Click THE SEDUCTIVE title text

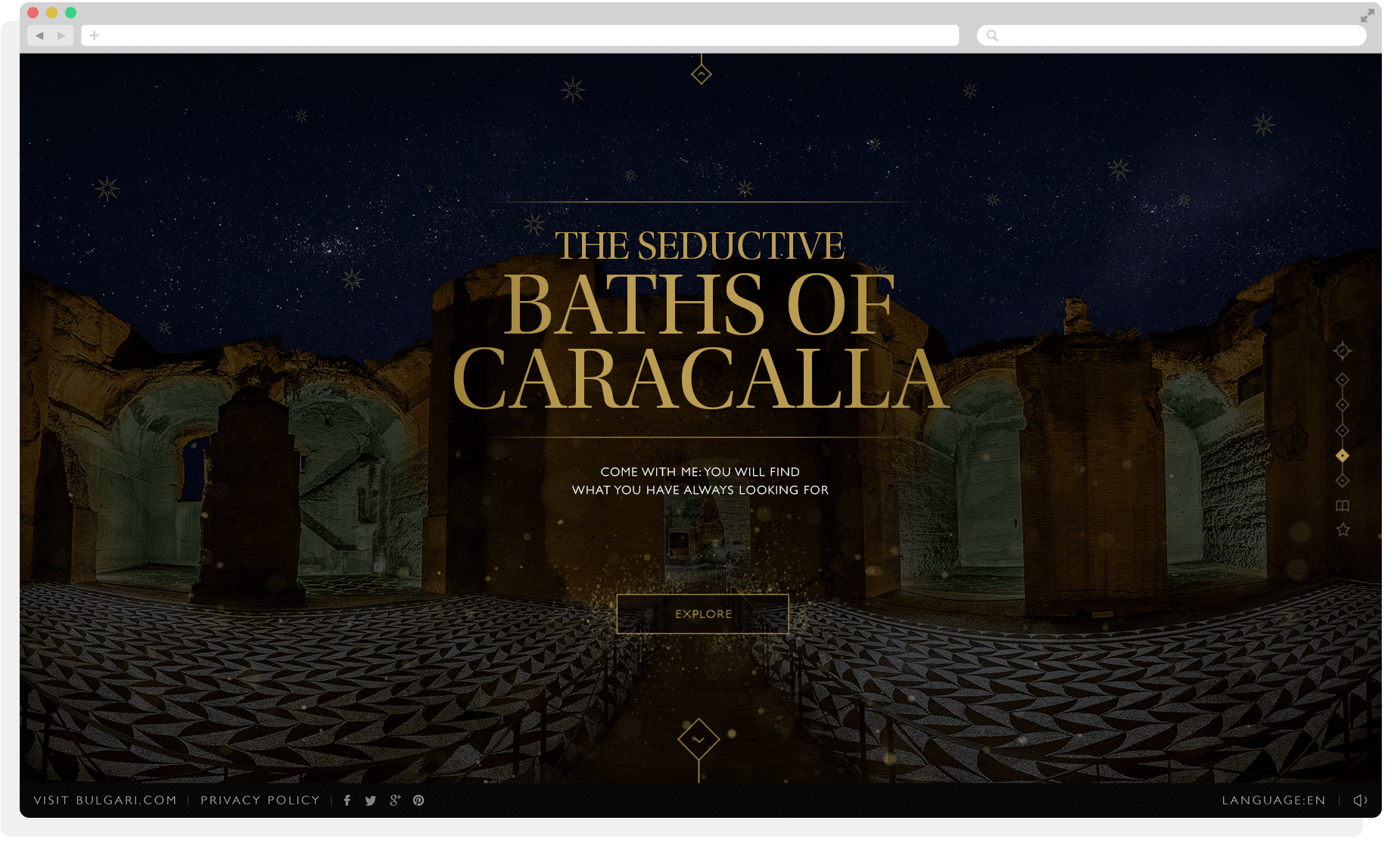(699, 246)
